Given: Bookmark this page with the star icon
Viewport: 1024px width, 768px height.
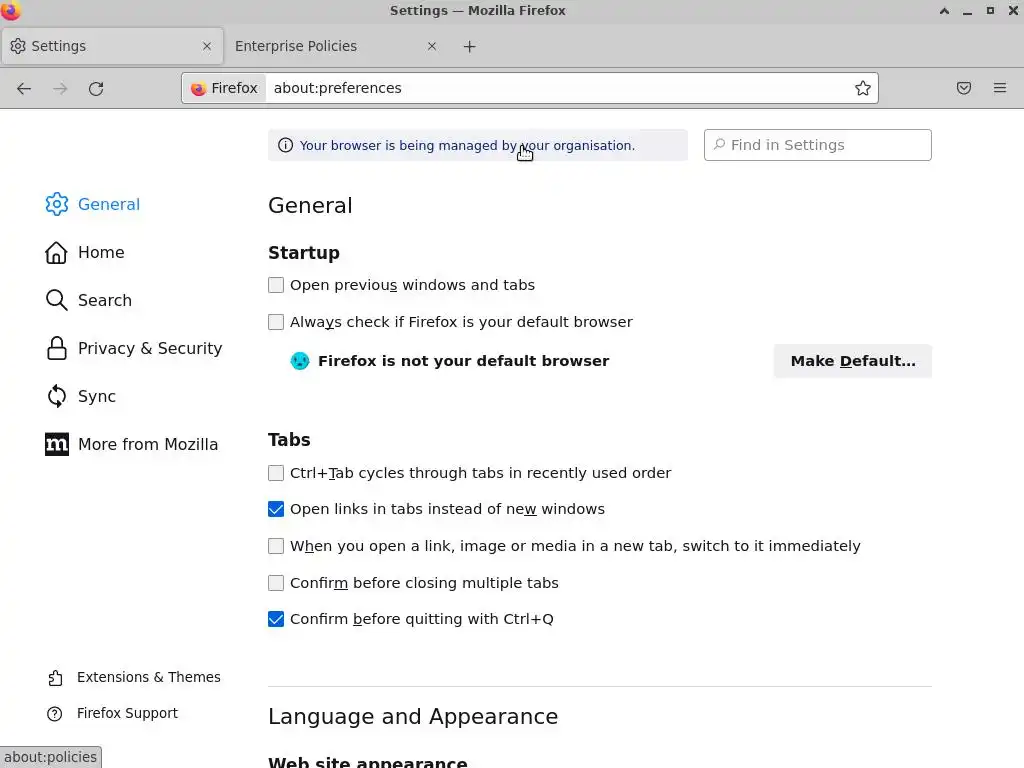Looking at the screenshot, I should click(863, 88).
